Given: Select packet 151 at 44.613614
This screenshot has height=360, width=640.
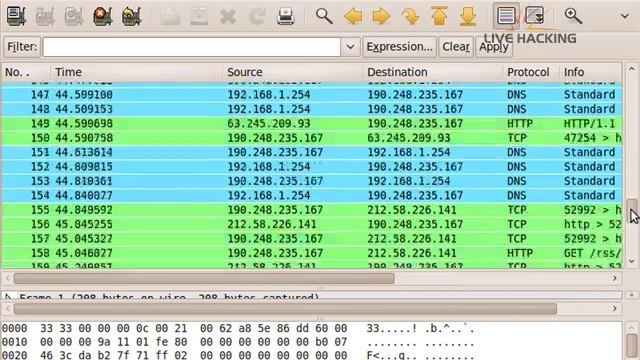Looking at the screenshot, I should click(x=312, y=152).
